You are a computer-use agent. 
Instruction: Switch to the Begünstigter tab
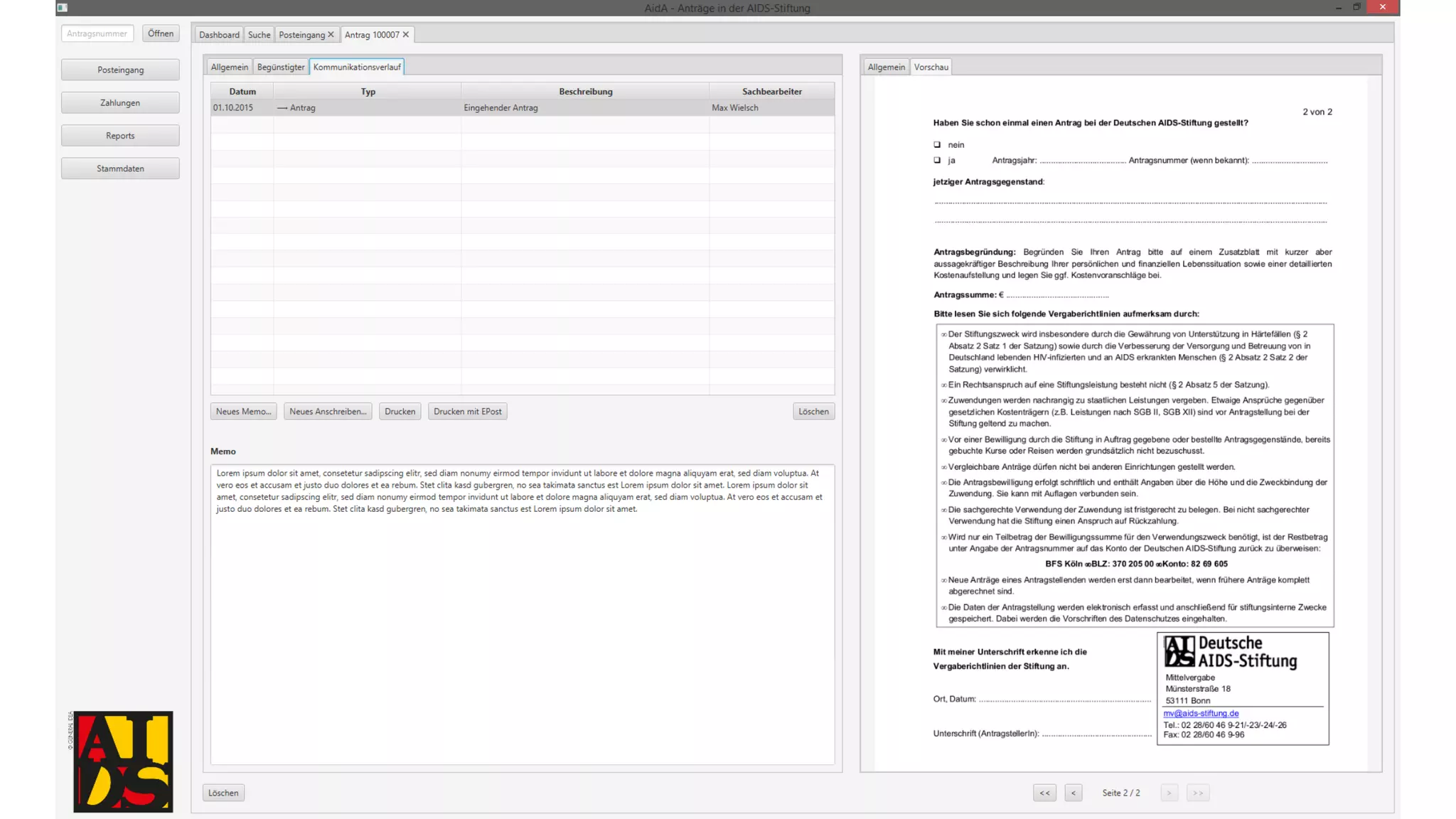[281, 67]
